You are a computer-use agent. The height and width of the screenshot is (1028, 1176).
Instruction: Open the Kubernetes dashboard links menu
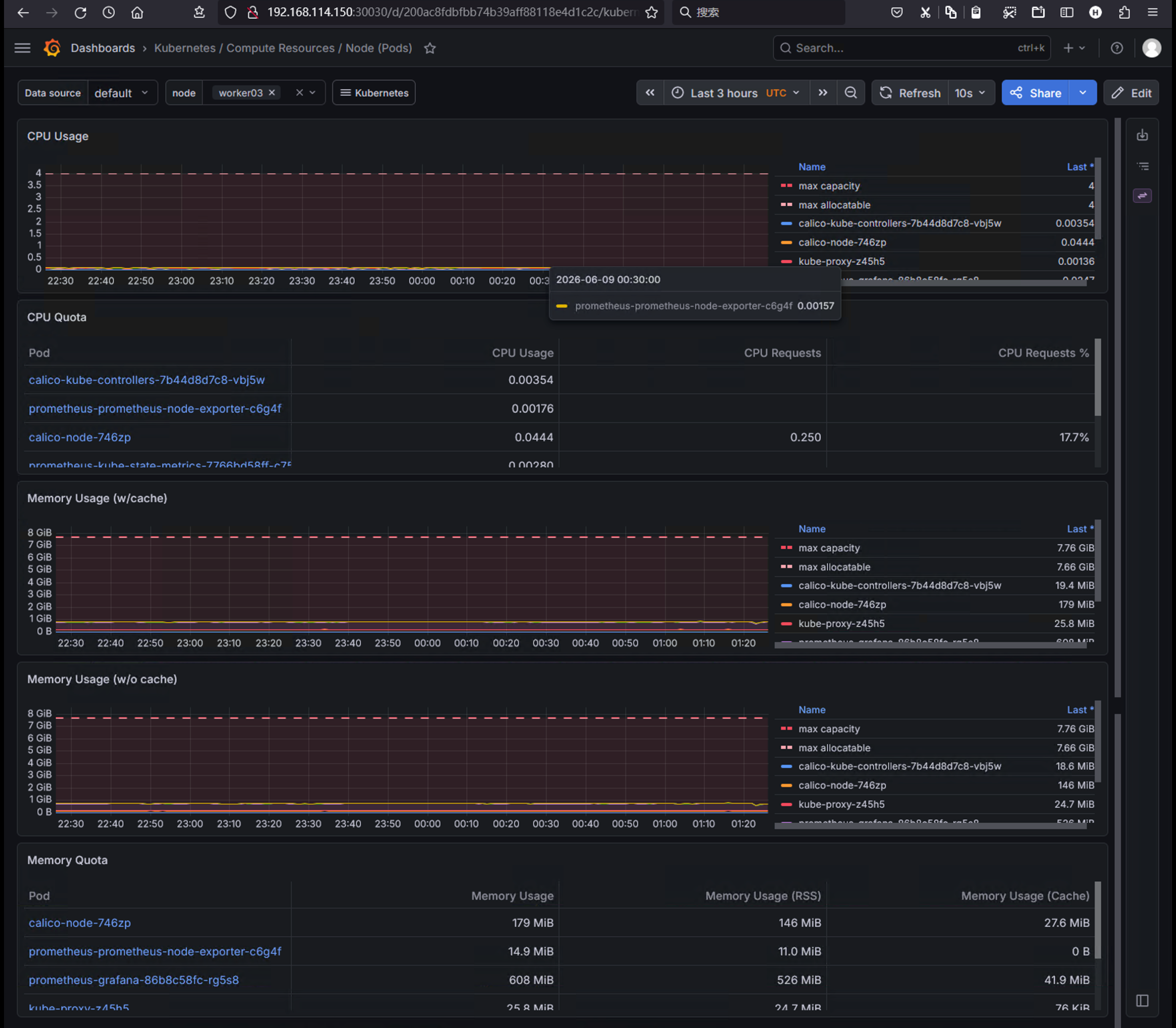pos(374,93)
